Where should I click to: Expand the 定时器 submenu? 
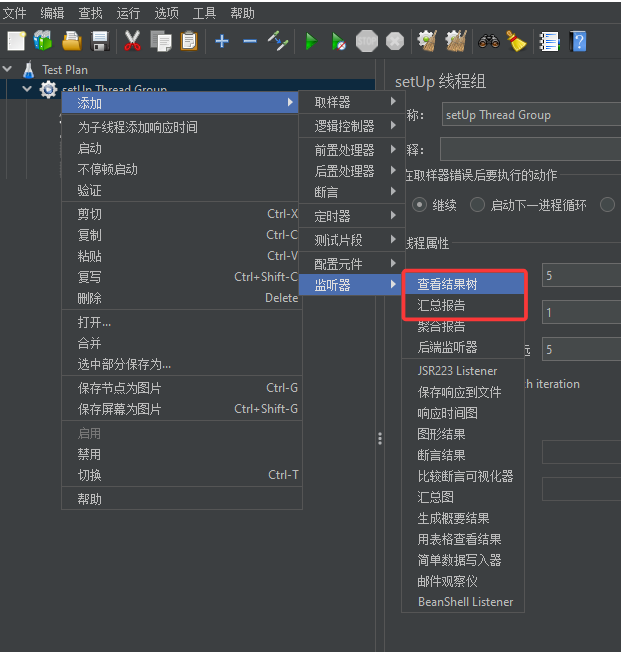click(352, 216)
